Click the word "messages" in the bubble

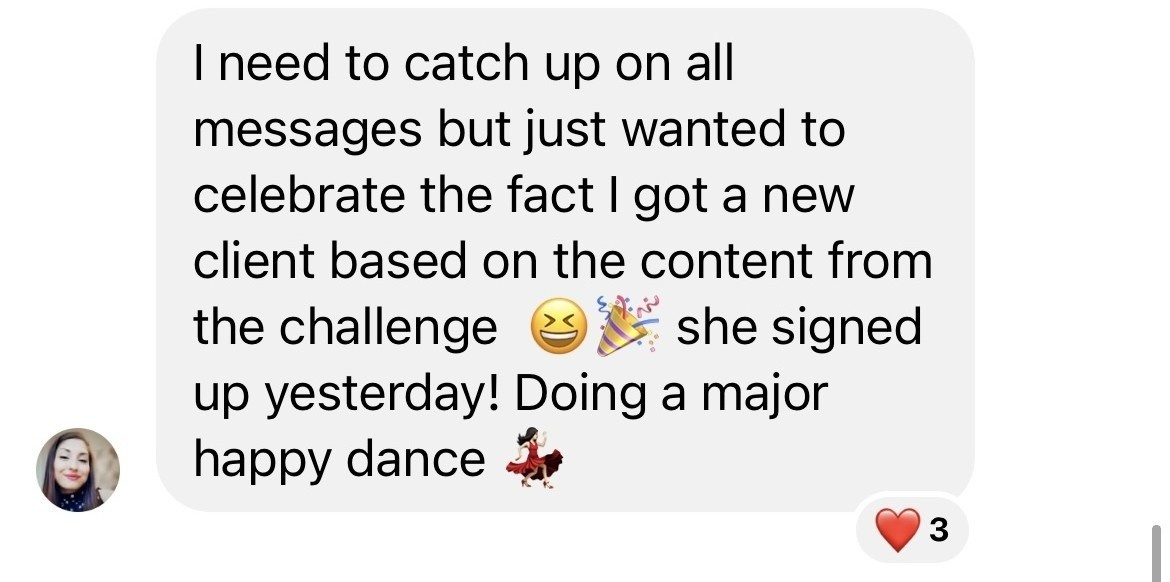click(x=308, y=131)
